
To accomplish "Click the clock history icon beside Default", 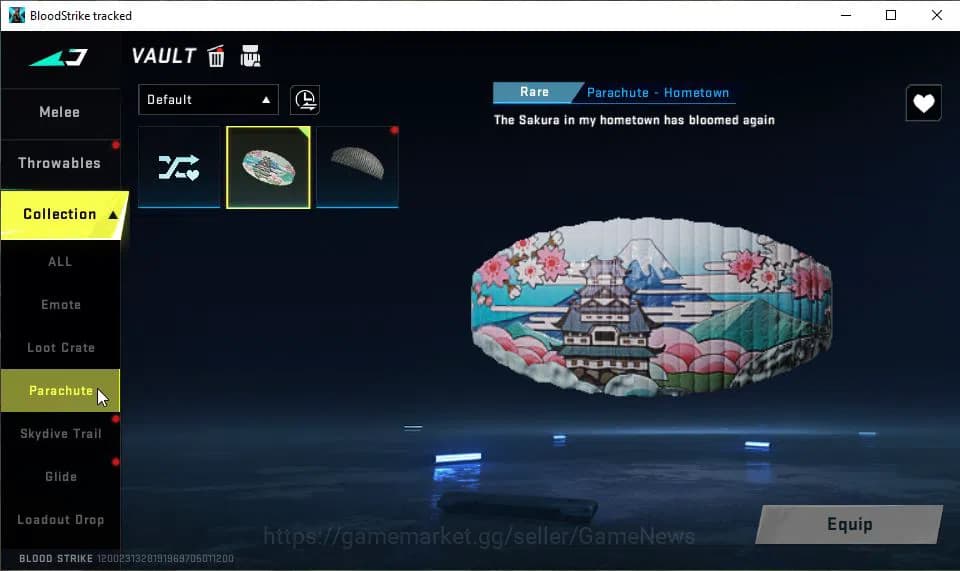I will (305, 99).
